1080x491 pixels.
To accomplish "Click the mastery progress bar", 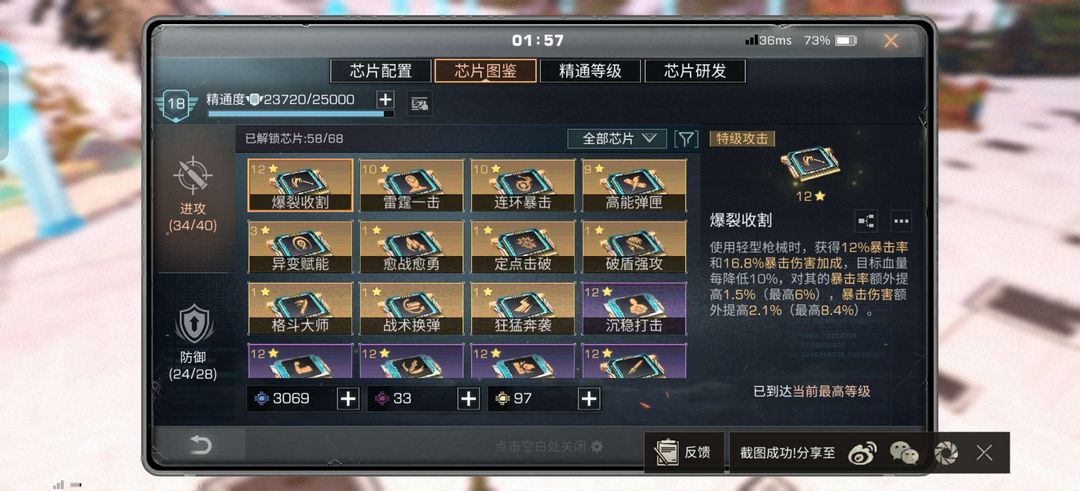I will 301,114.
